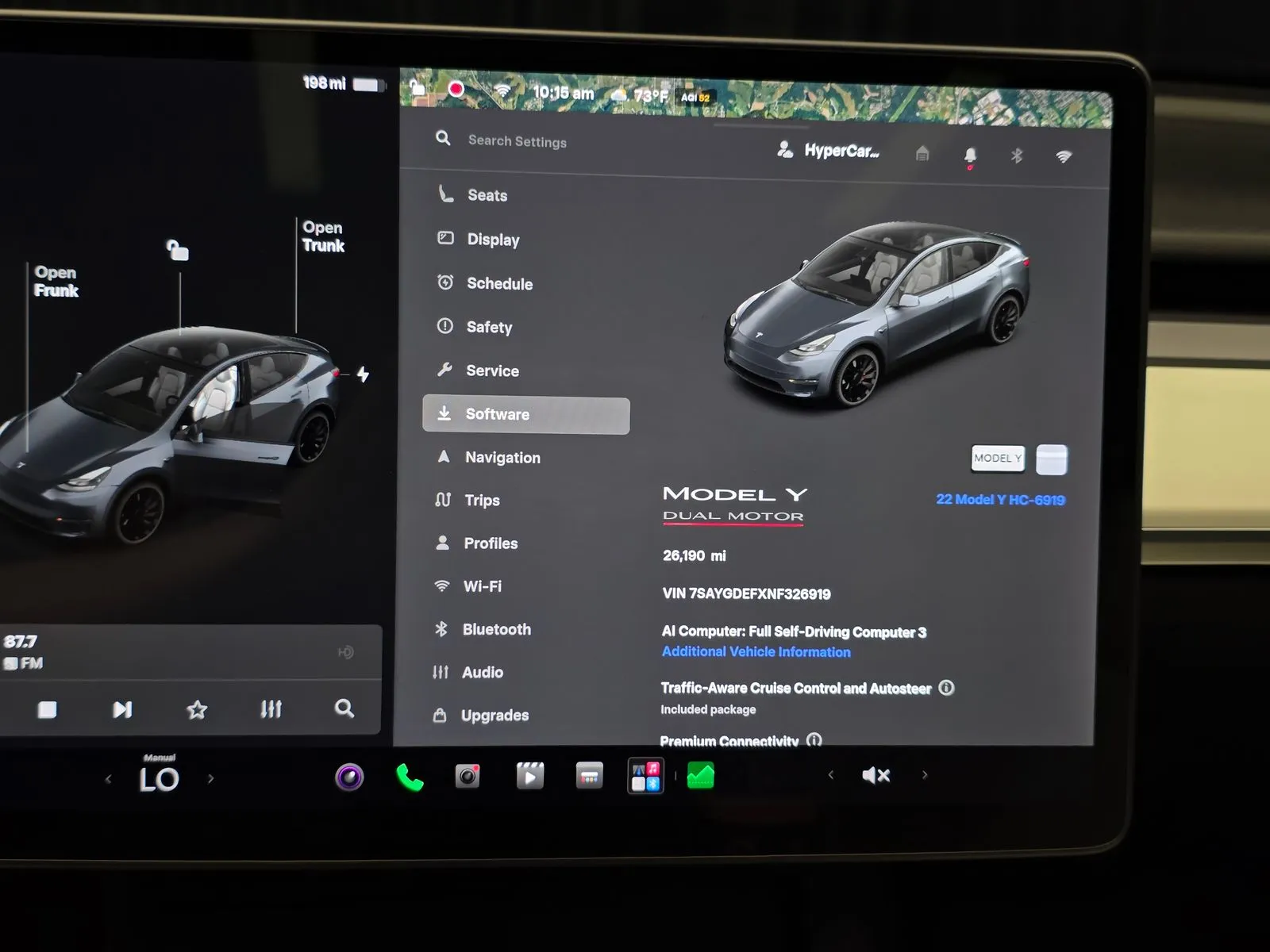This screenshot has width=1270, height=952.
Task: Tap the Wi-Fi icon in settings header
Action: click(1064, 156)
